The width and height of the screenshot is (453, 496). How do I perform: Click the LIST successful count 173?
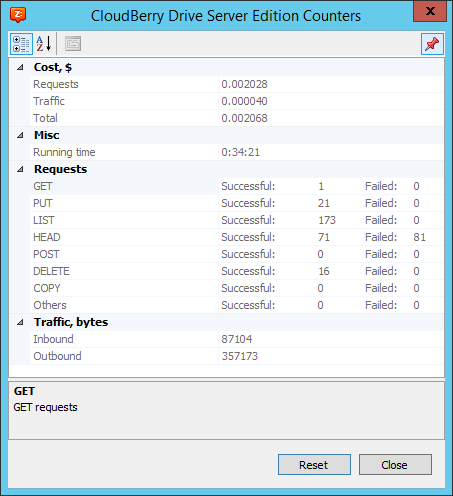327,220
